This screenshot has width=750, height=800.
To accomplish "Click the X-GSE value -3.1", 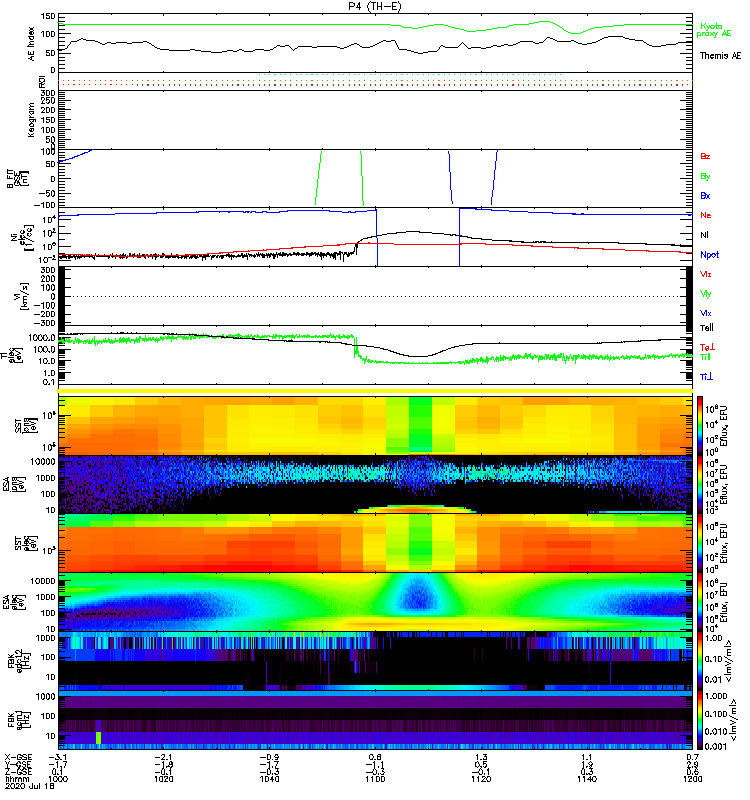I will pos(58,758).
